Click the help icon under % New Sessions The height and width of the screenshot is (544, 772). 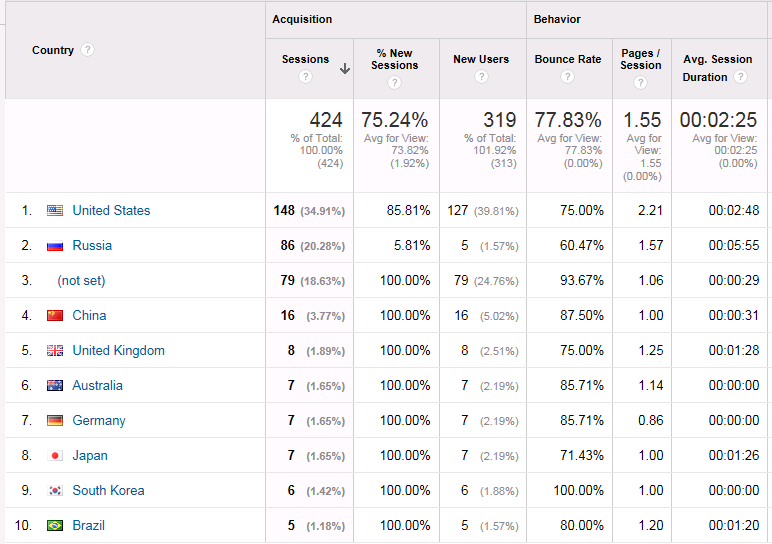coord(395,82)
